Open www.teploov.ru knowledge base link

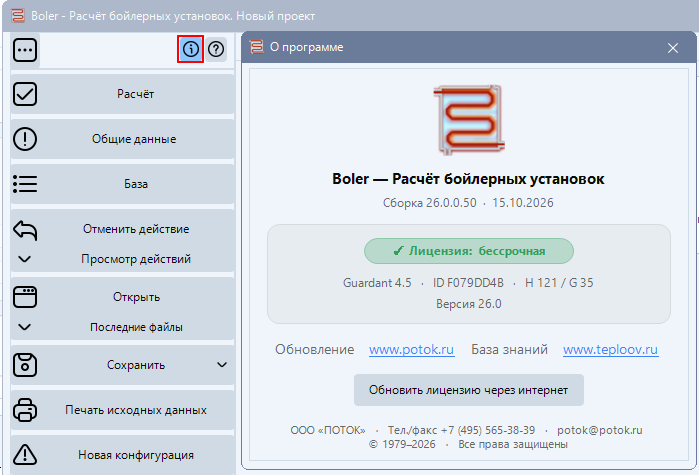pyautogui.click(x=611, y=349)
